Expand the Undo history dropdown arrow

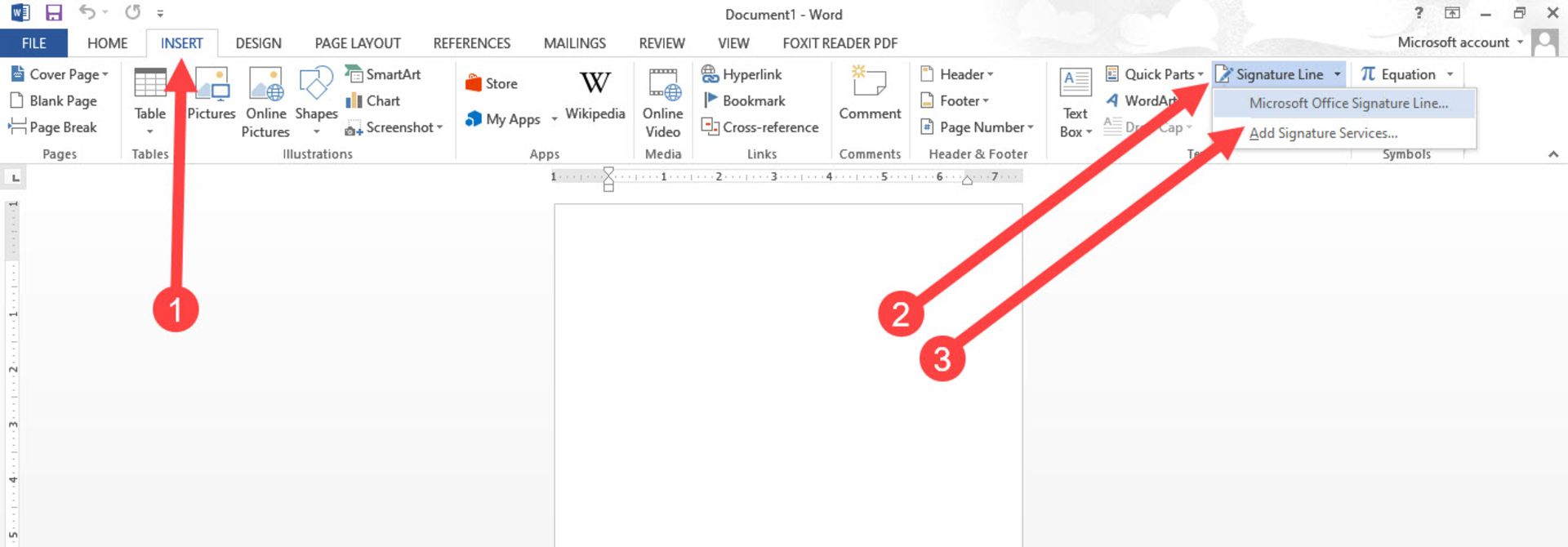(105, 13)
